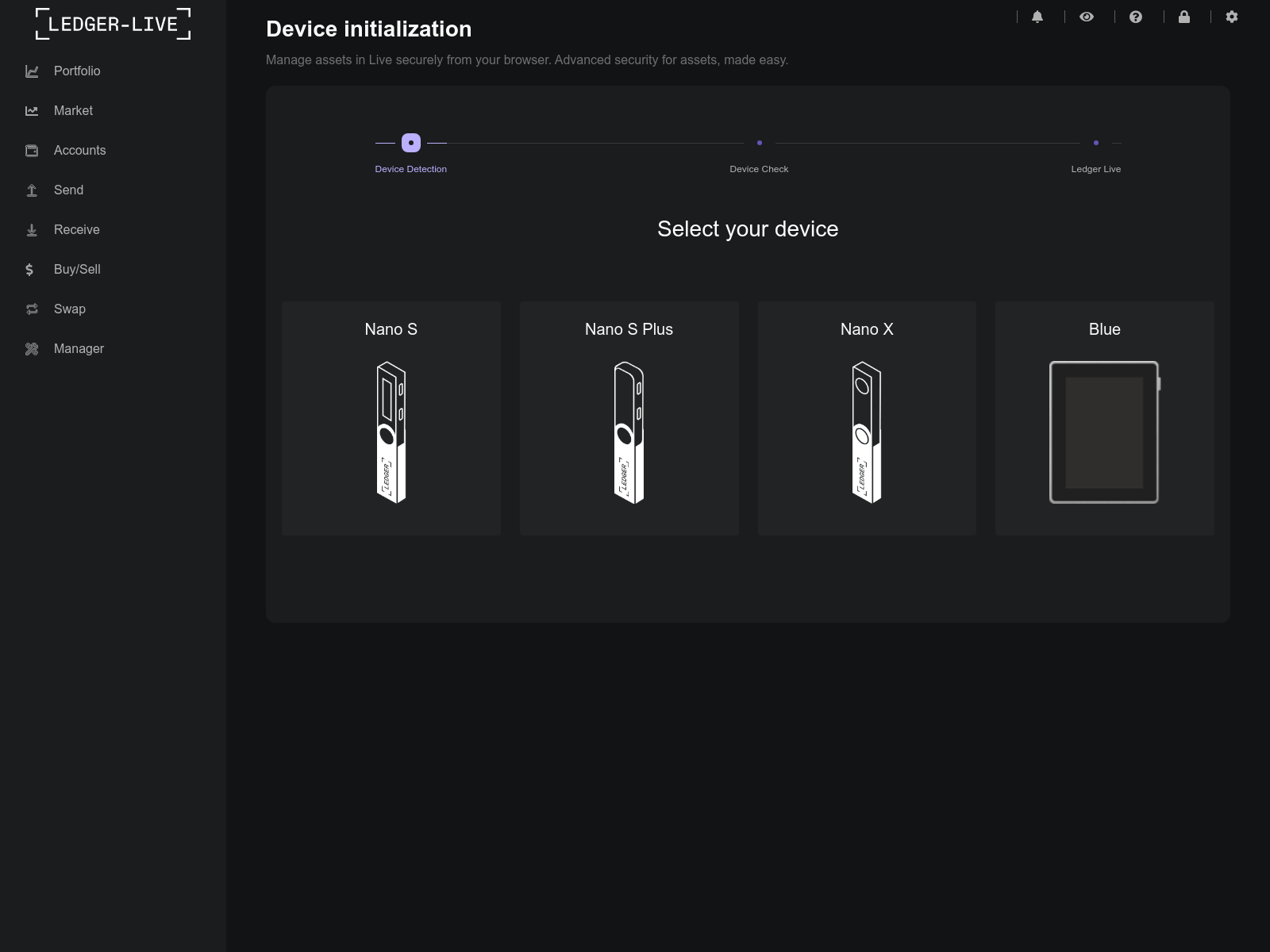Open settings gear icon

1232,17
